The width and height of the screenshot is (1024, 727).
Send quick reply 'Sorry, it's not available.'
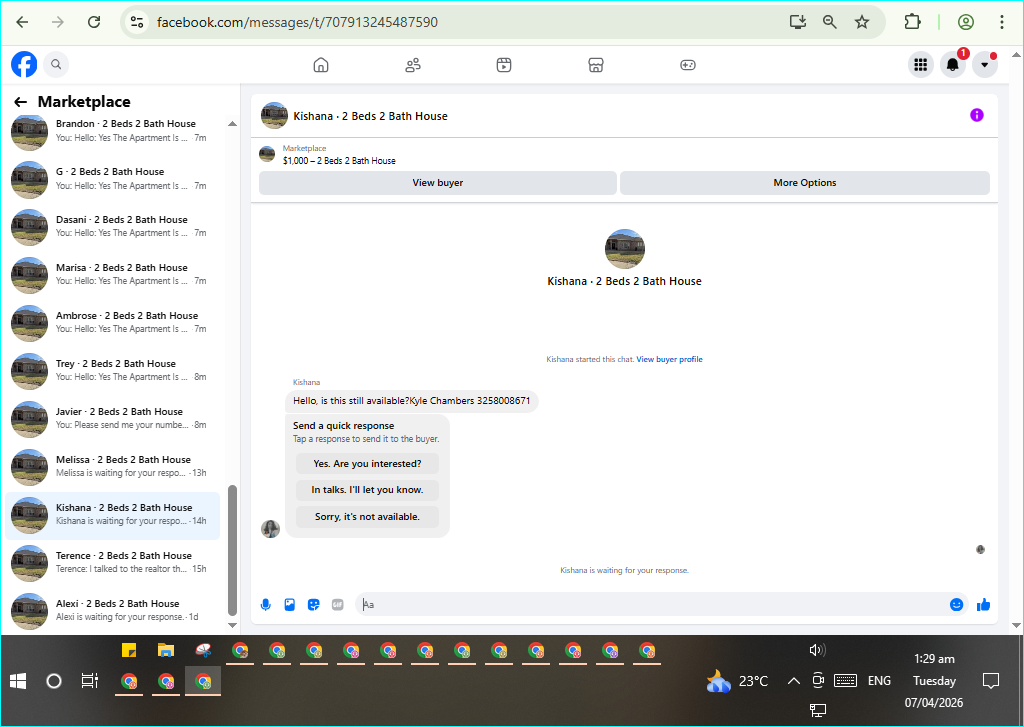[x=367, y=517]
